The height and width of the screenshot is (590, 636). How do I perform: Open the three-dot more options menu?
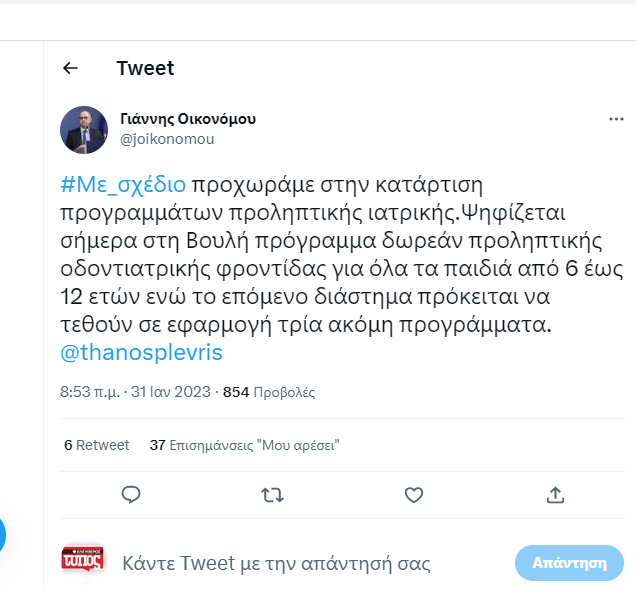point(616,119)
